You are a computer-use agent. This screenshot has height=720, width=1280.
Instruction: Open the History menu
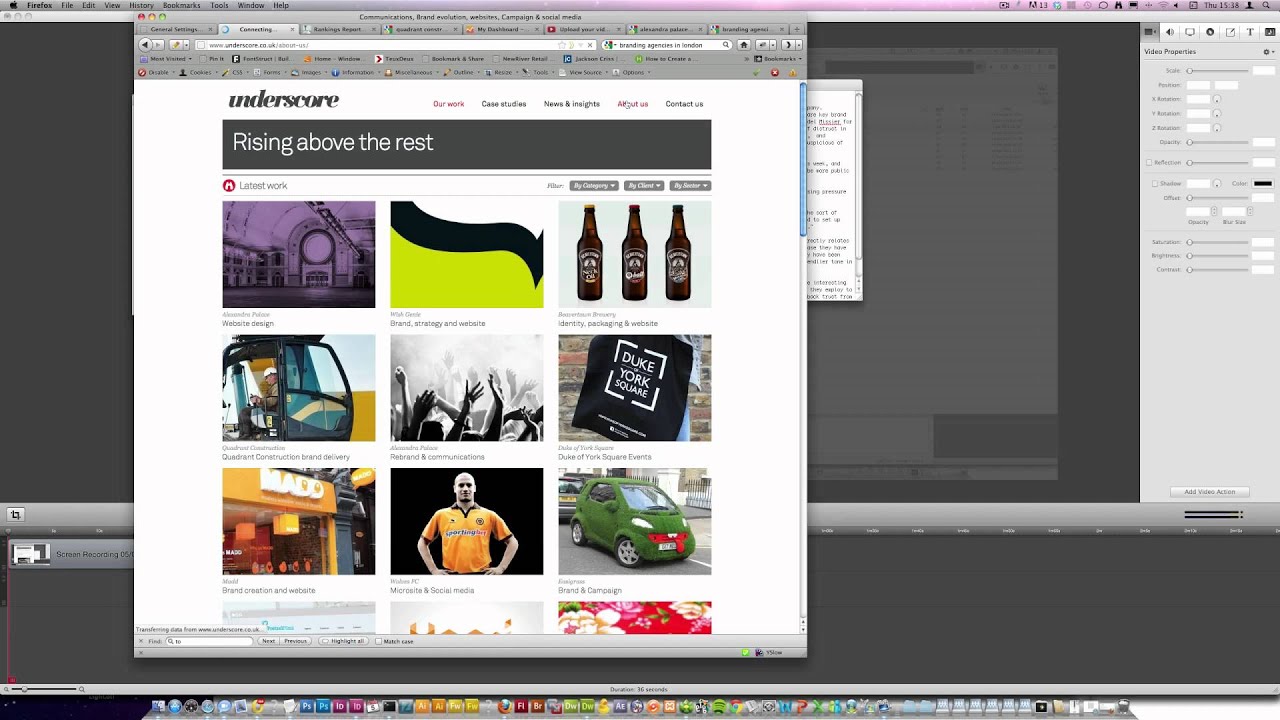coord(141,5)
